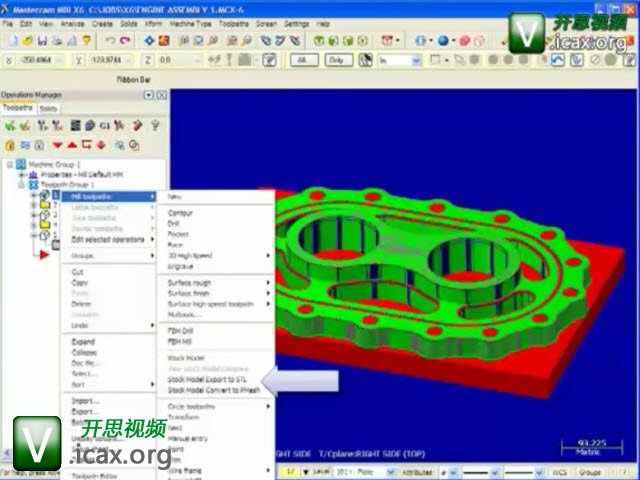This screenshot has width=640, height=480.
Task: Open the File menu
Action: [8, 24]
